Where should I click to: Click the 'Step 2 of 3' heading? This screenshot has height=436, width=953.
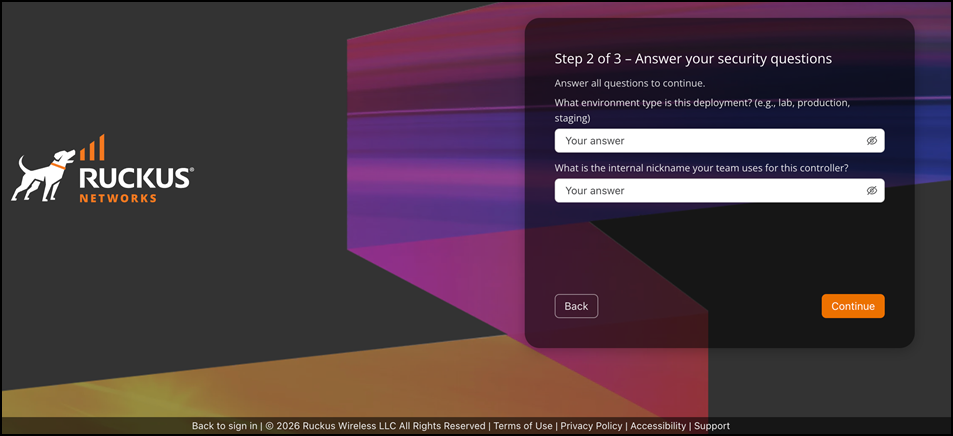pos(693,59)
